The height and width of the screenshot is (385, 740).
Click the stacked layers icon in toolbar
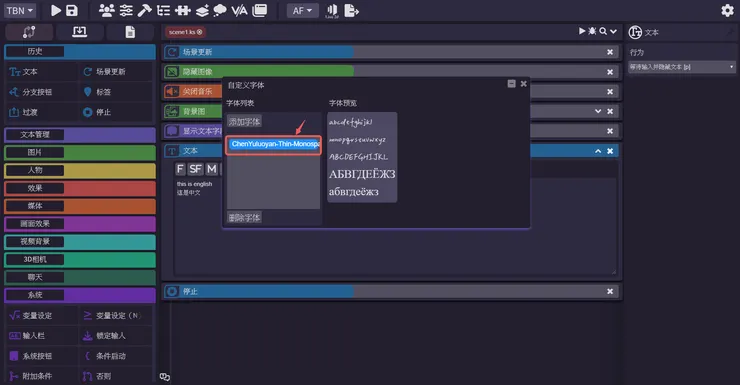tap(202, 10)
